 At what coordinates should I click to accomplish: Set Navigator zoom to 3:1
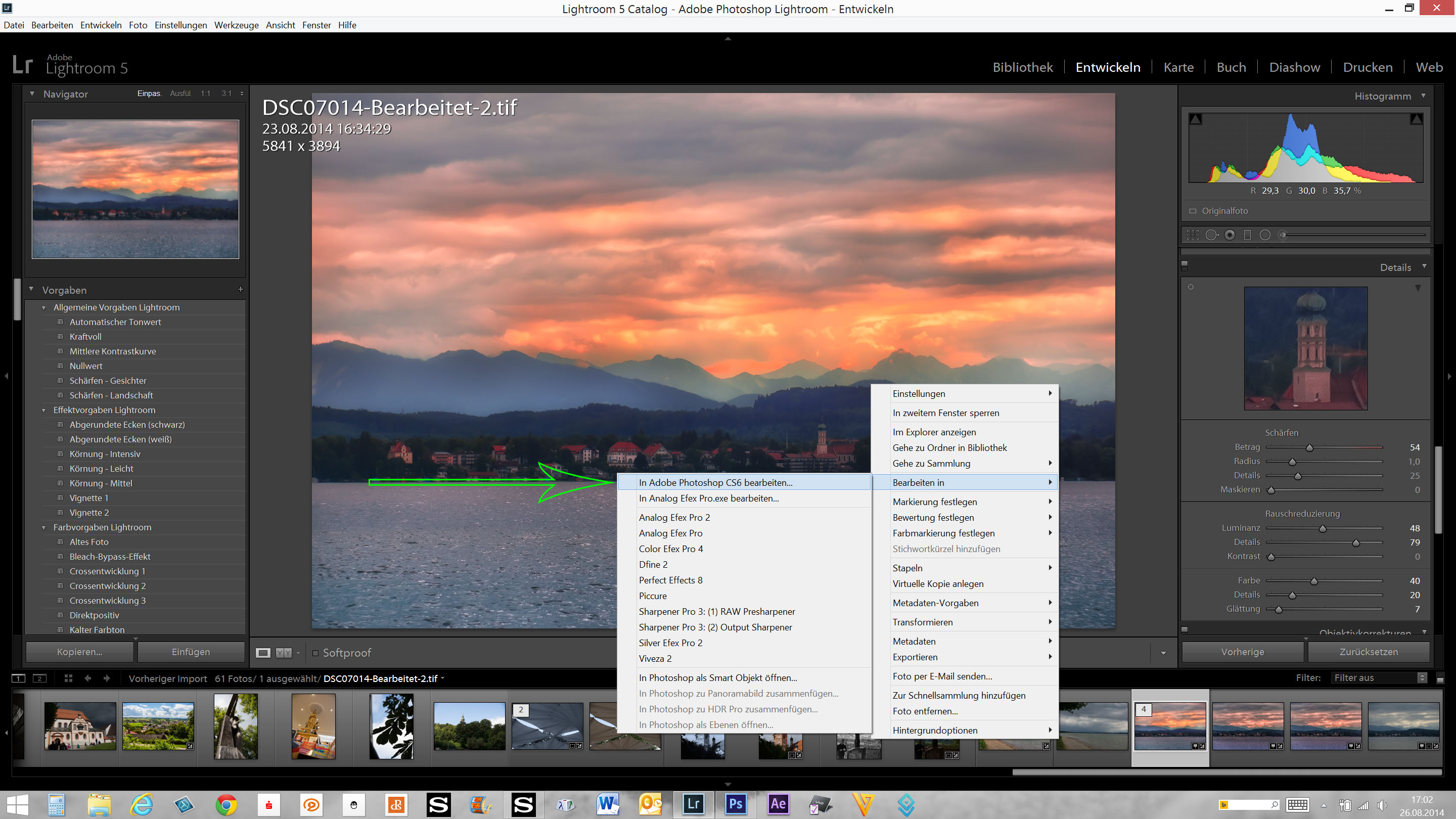[x=226, y=94]
